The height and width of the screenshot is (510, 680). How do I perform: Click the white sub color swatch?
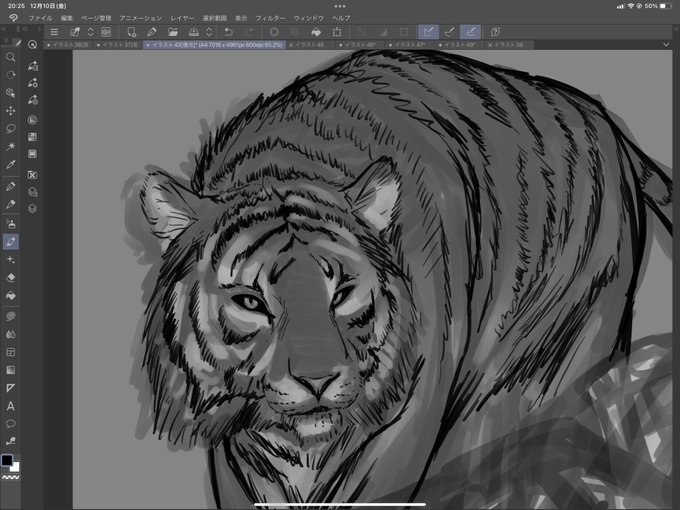[x=16, y=468]
